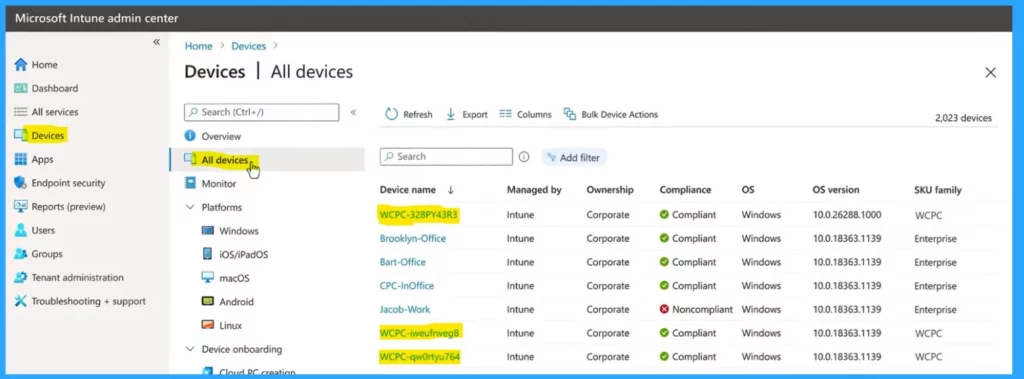Screen dimensions: 1024x379
Task: Open device Brooklyn-Office
Action: click(x=413, y=239)
